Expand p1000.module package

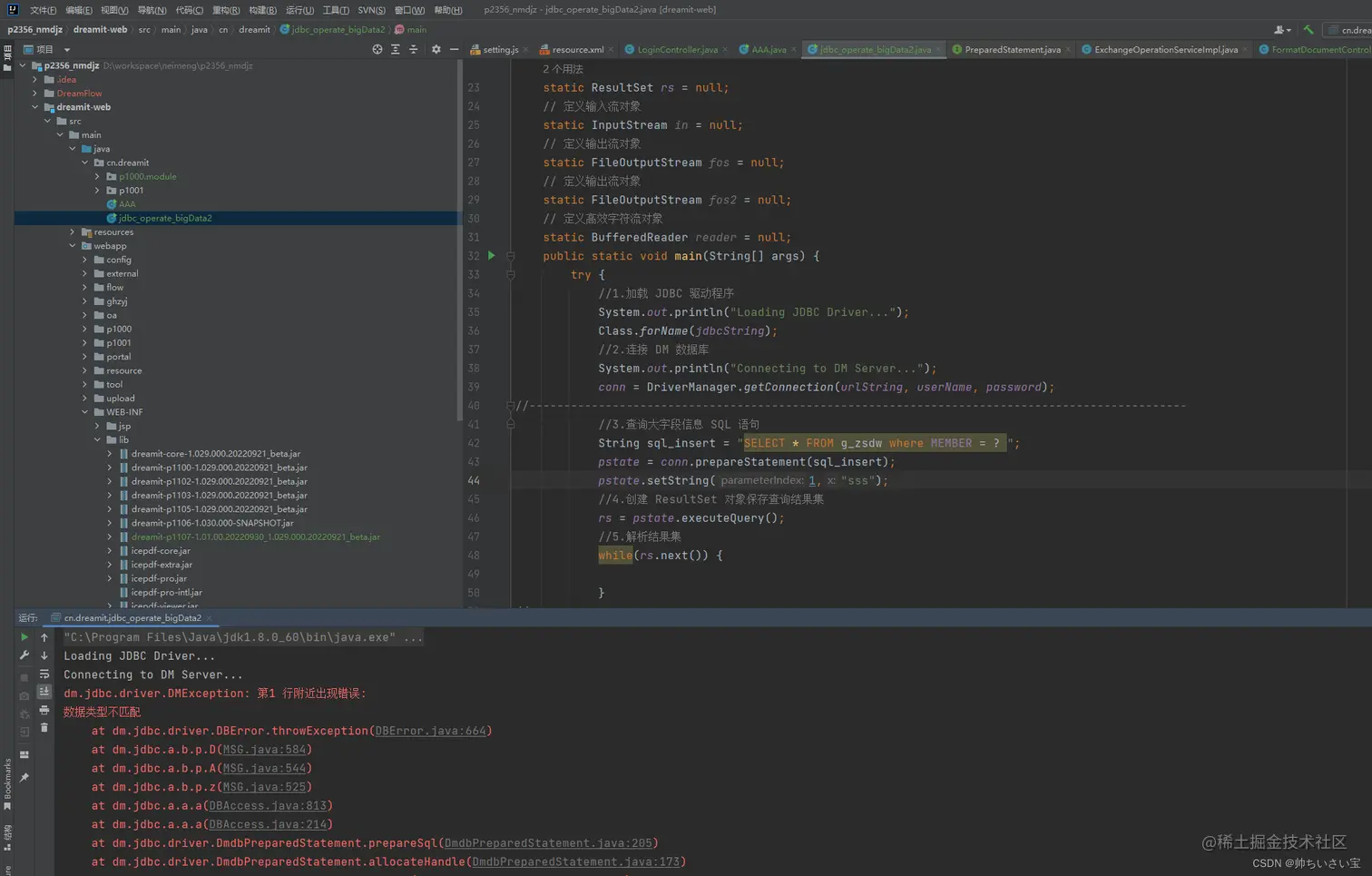[98, 176]
